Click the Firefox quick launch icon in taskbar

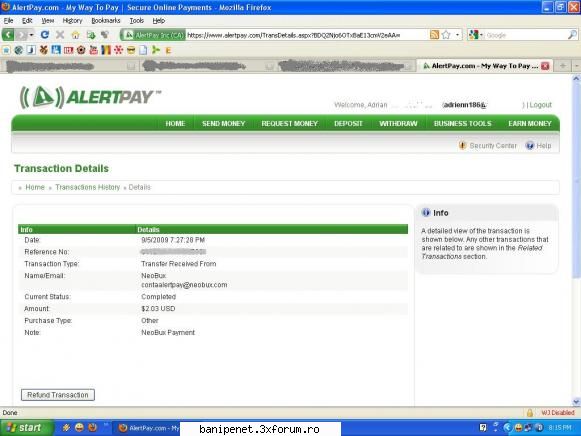pos(93,427)
